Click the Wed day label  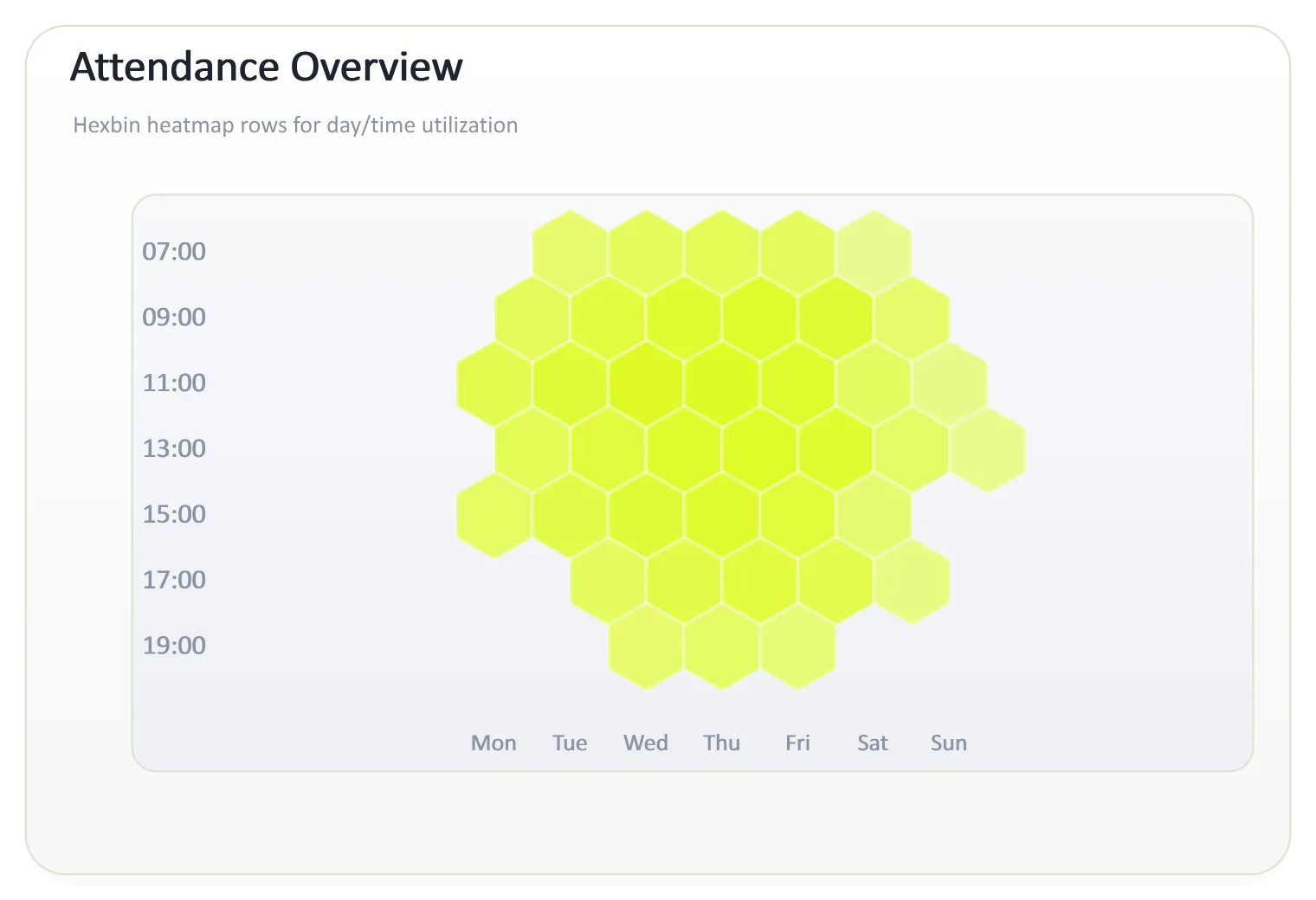click(x=646, y=743)
